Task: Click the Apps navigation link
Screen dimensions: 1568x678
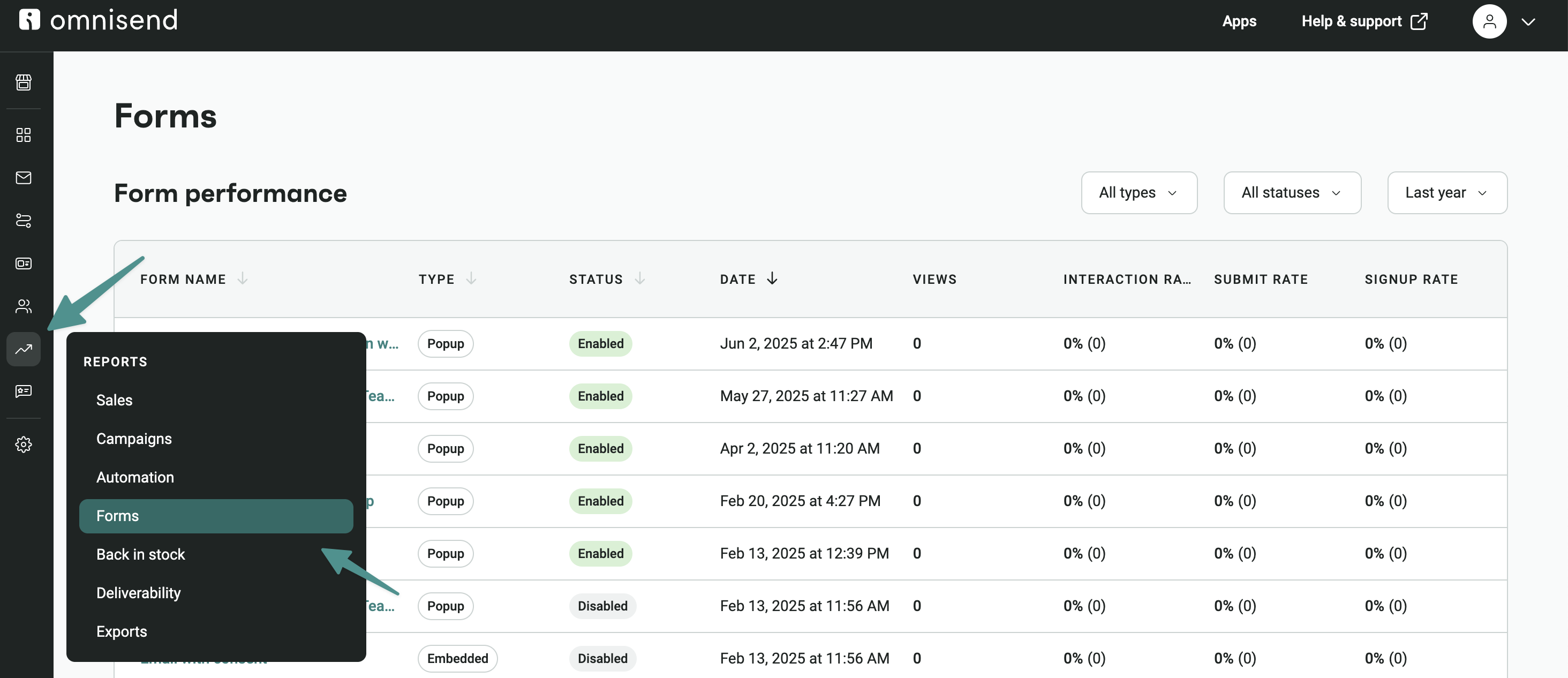Action: tap(1239, 21)
